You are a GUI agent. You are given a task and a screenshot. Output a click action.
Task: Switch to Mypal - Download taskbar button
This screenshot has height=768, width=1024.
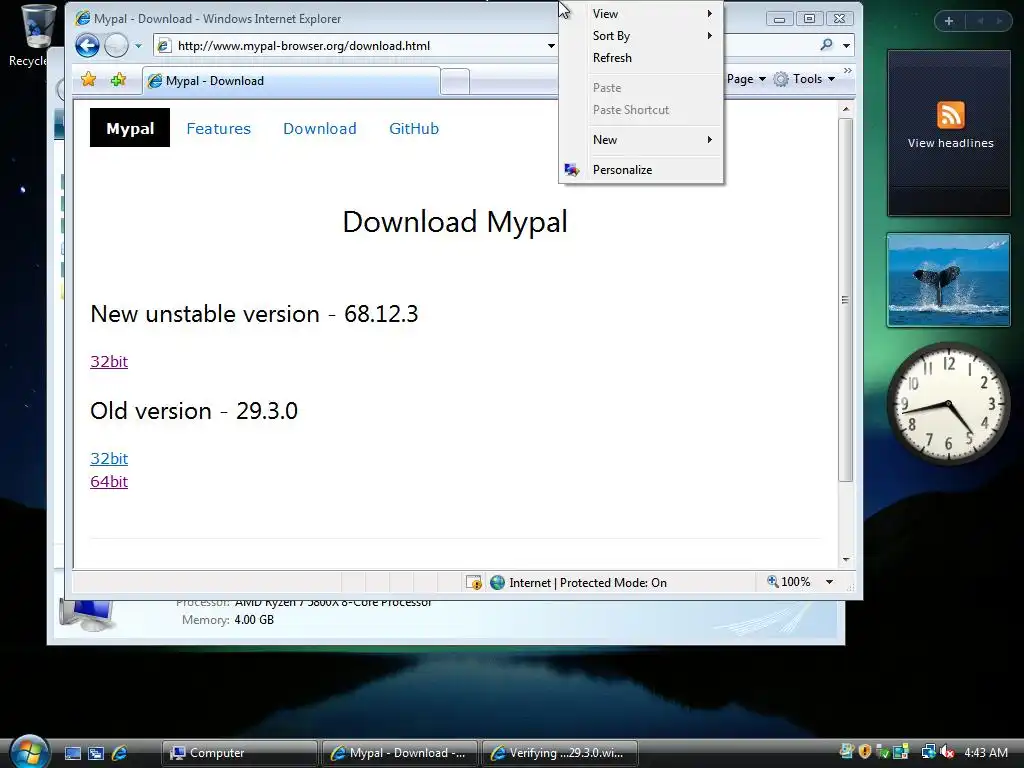point(400,753)
